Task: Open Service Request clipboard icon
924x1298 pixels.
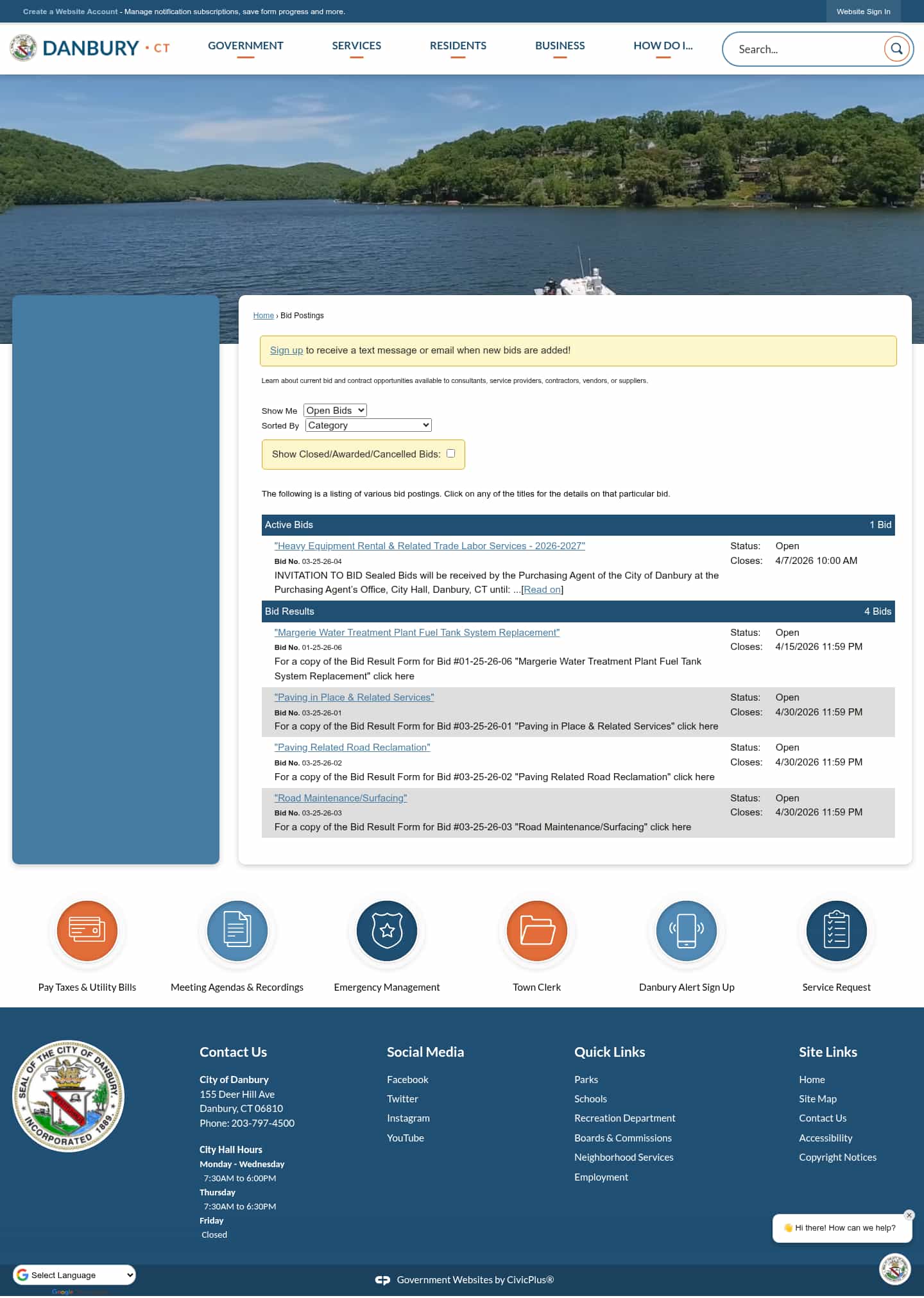Action: point(837,930)
